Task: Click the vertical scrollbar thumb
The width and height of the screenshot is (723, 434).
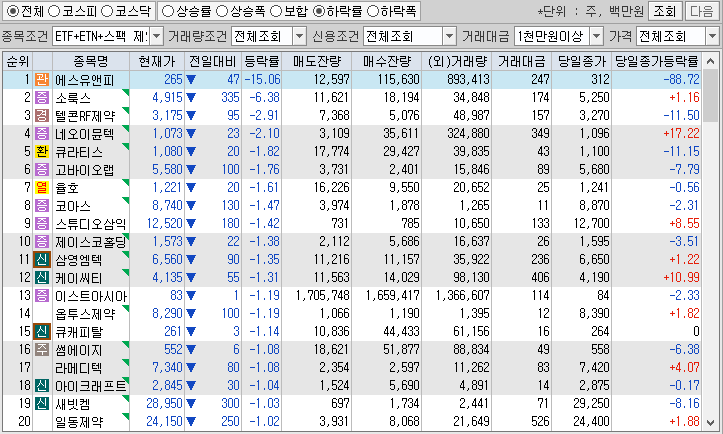Action: click(x=711, y=96)
